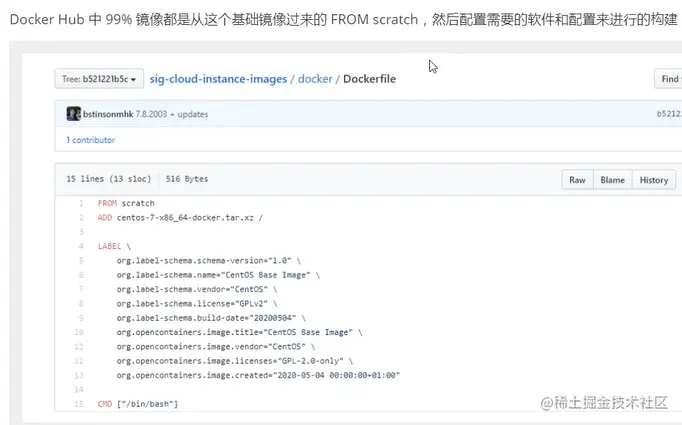682x425 pixels.
Task: Open the Tree b521221b5c branch dropdown
Action: point(97,79)
